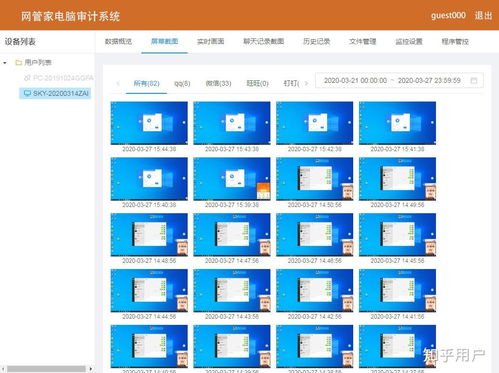Viewport: 499px width, 373px height.
Task: Click the end date 2020-03-27 23:59:59 field
Action: 429,81
